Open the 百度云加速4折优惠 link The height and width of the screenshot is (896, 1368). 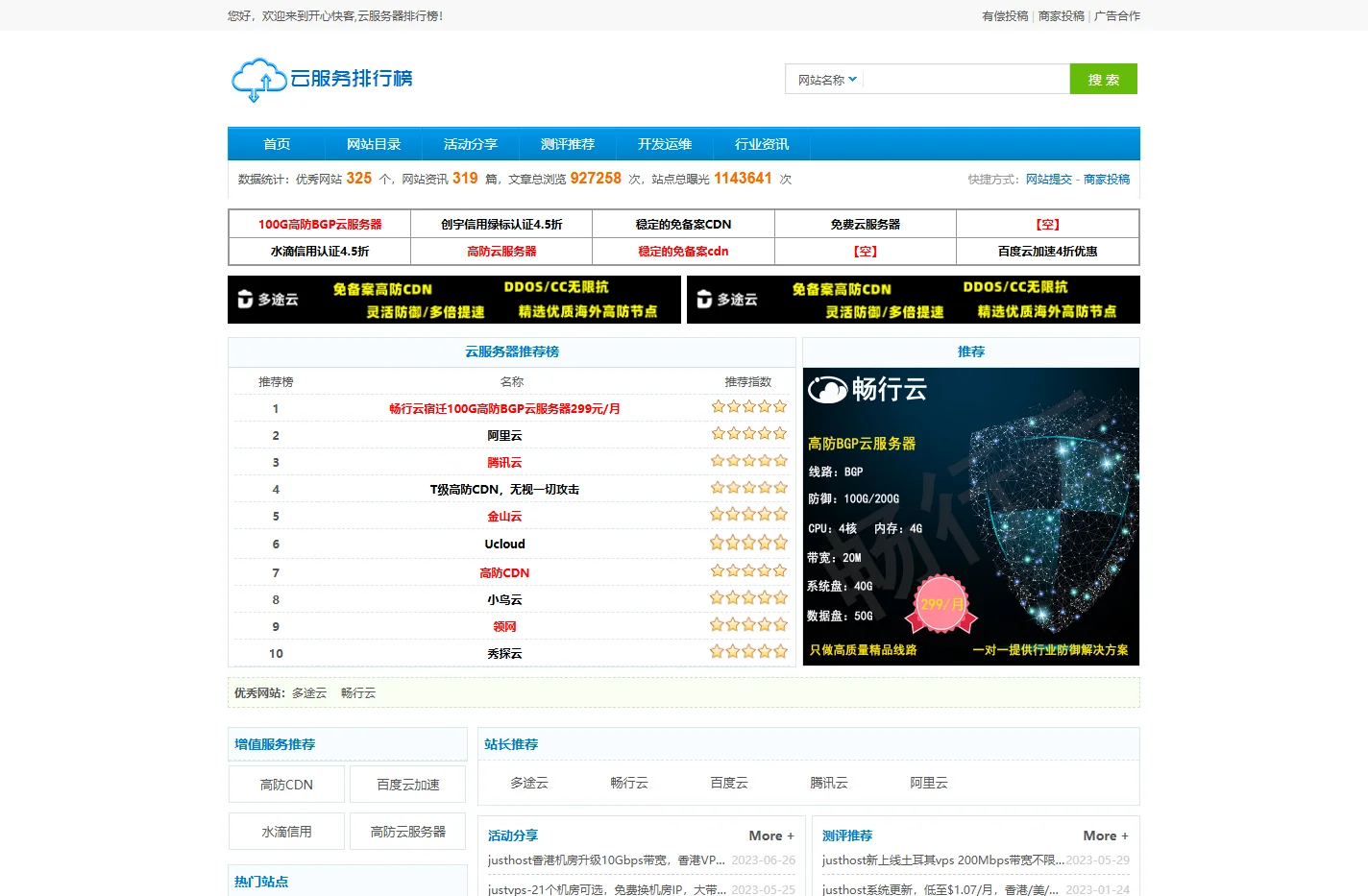click(1047, 251)
